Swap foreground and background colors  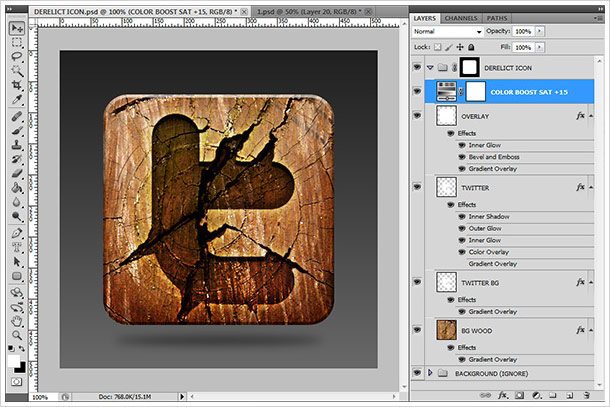point(21,349)
